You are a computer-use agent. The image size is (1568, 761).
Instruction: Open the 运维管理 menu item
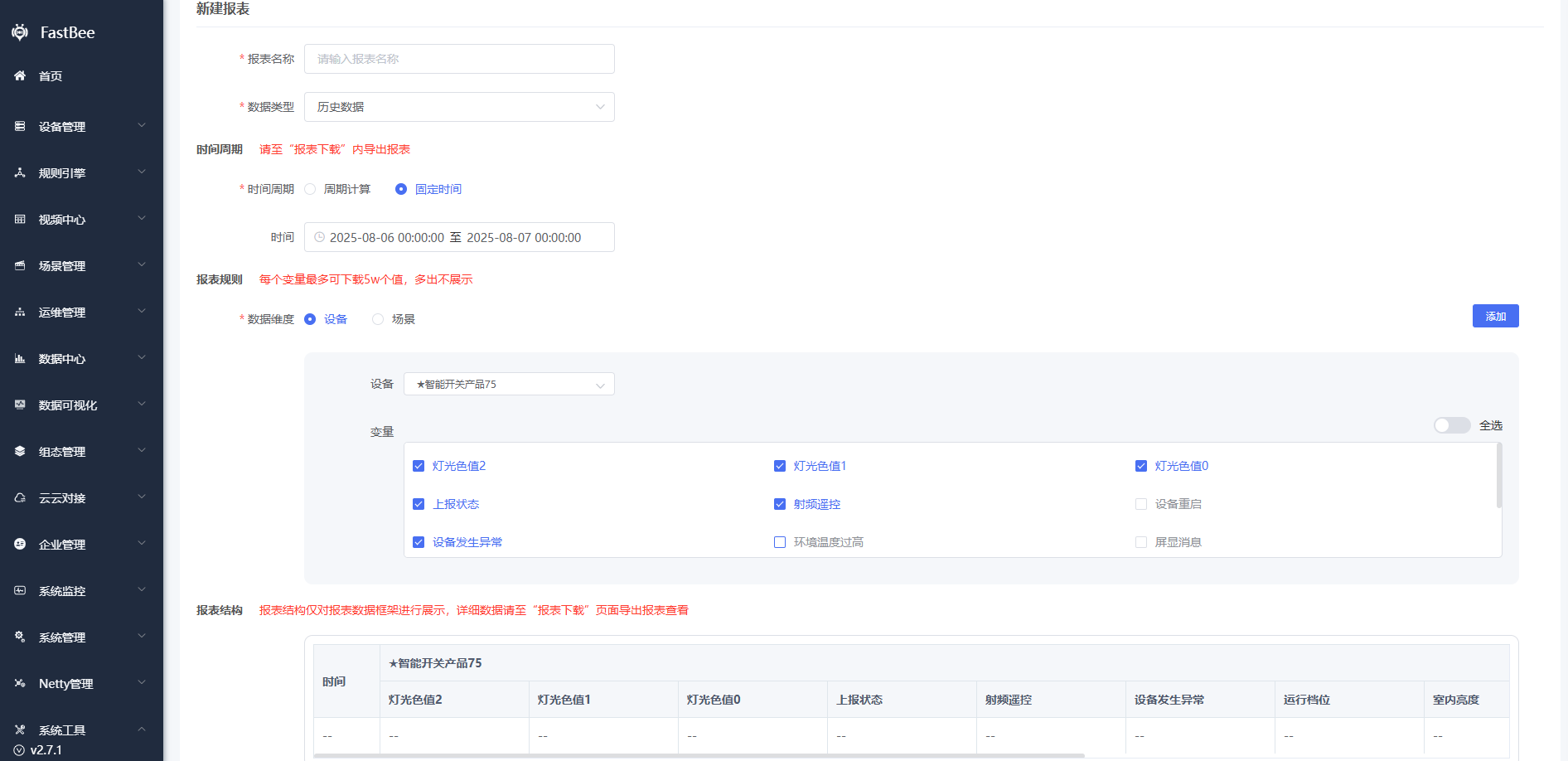point(62,313)
